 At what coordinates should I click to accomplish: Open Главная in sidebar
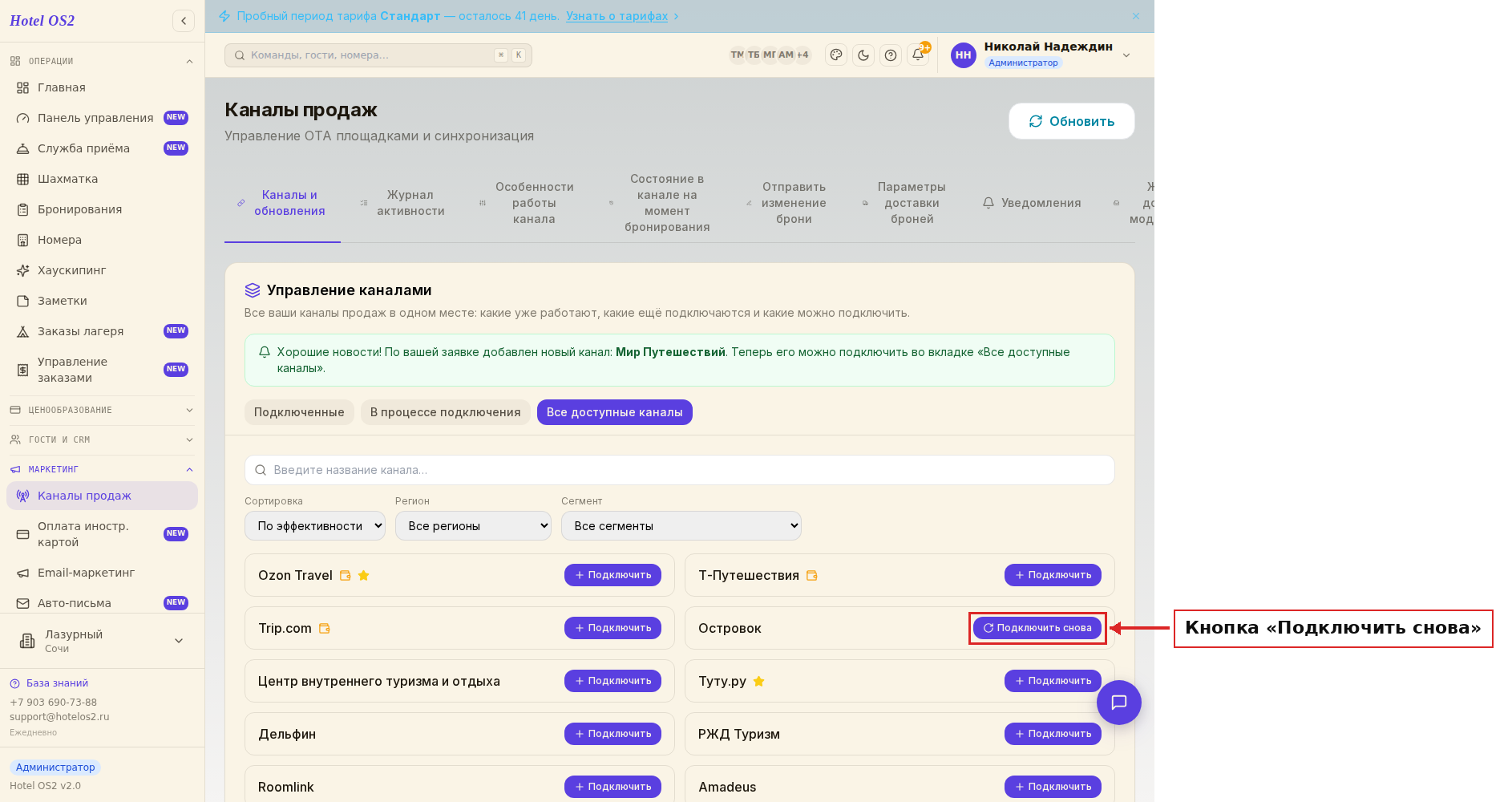tap(102, 87)
